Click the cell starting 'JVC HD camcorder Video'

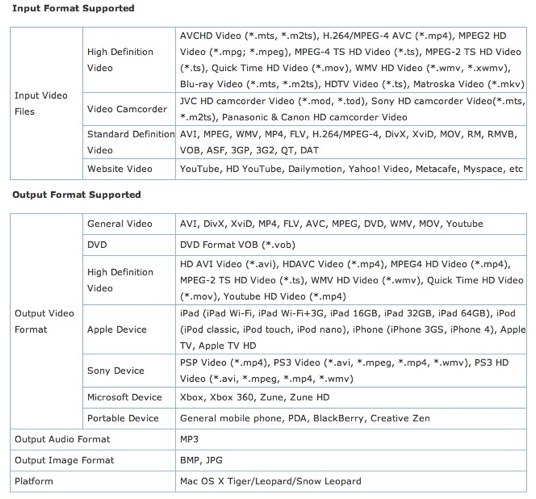point(351,109)
